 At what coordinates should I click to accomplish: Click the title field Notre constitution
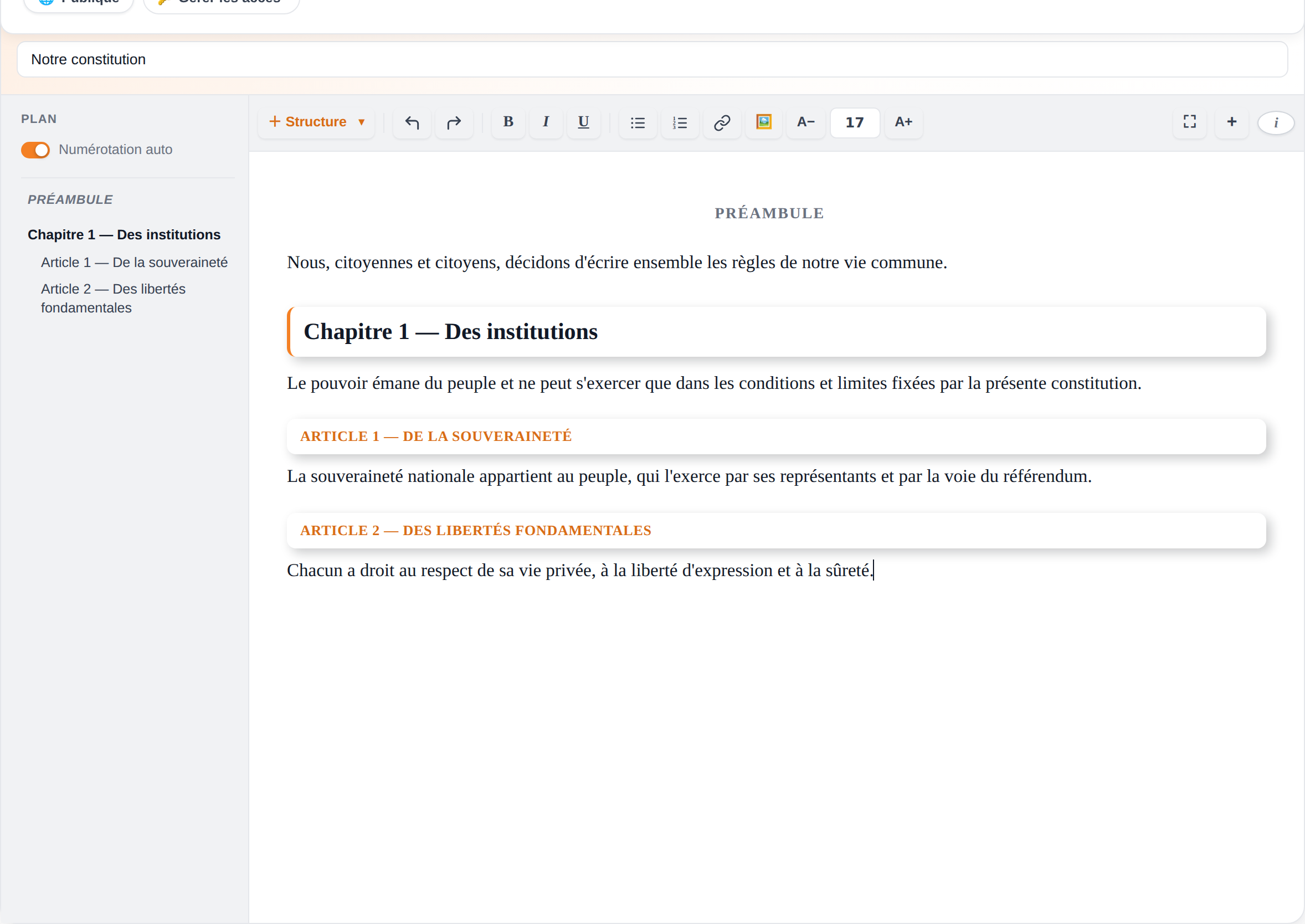click(x=652, y=59)
